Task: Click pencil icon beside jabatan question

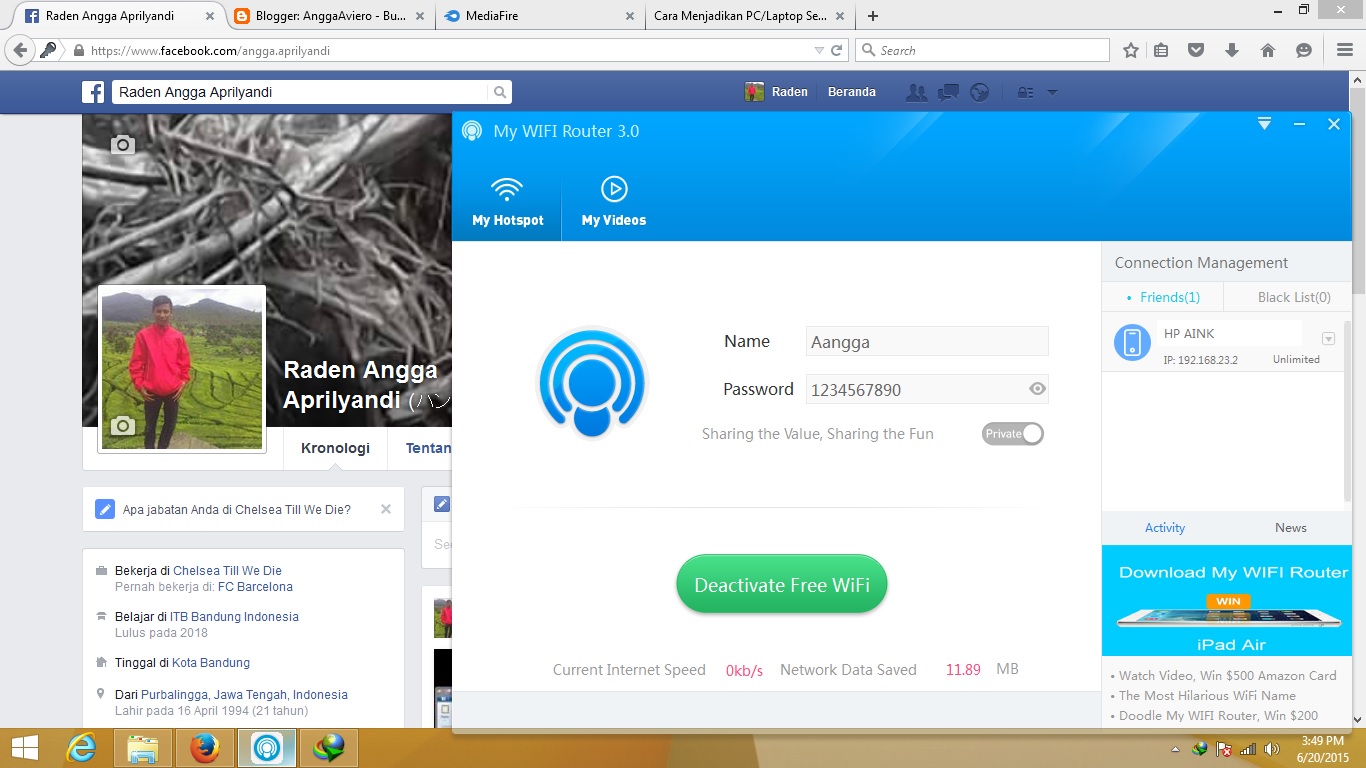Action: click(x=105, y=509)
